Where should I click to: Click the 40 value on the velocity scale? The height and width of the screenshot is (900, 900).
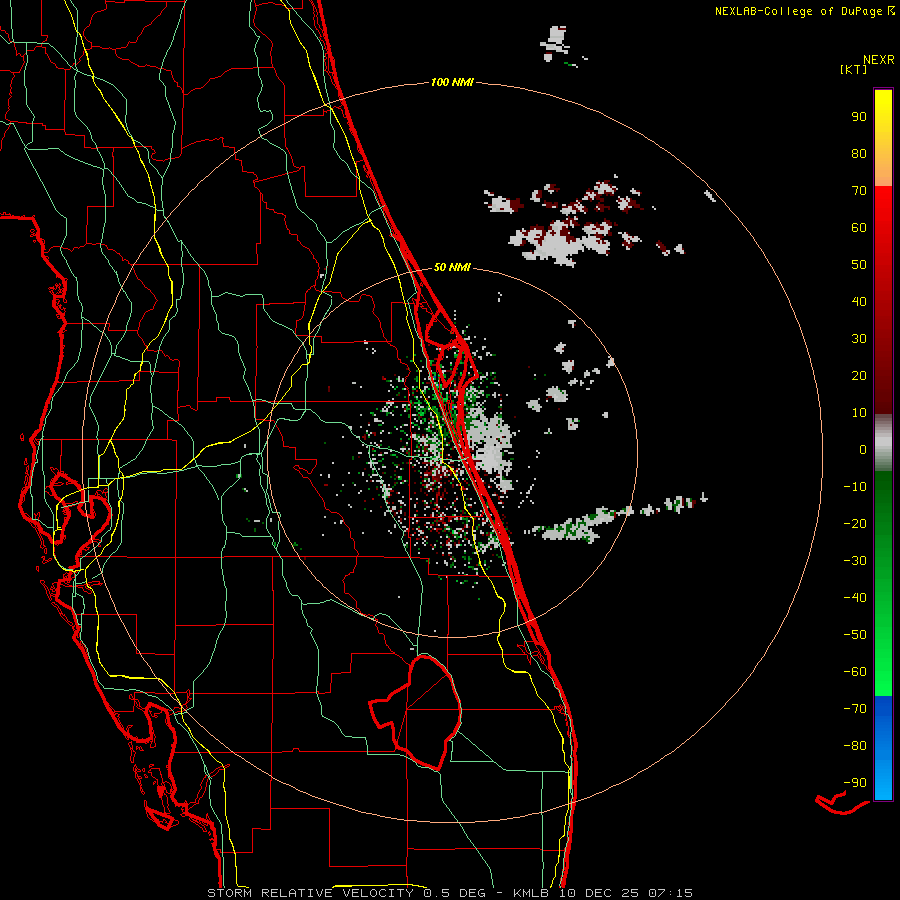pyautogui.click(x=859, y=302)
